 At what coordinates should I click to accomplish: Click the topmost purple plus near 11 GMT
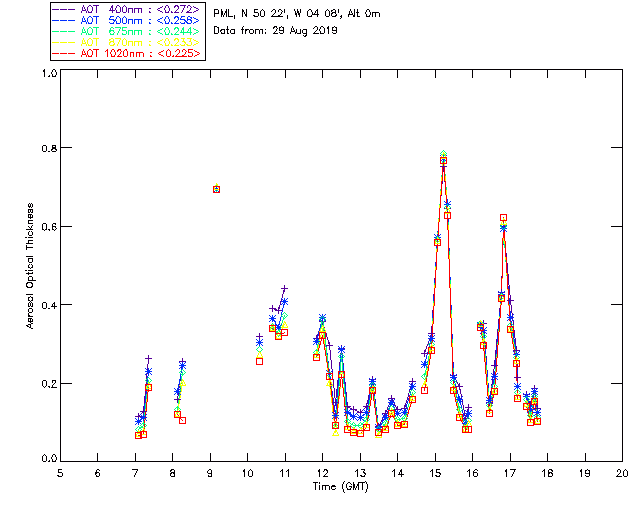[284, 289]
